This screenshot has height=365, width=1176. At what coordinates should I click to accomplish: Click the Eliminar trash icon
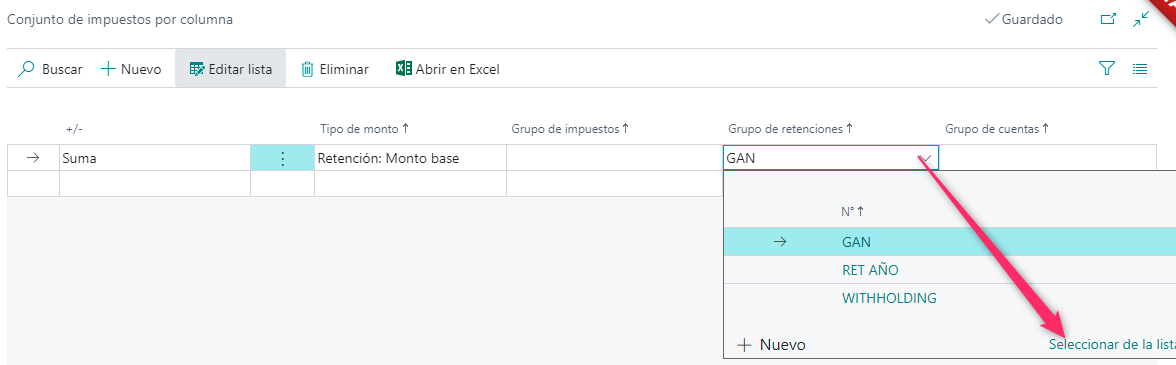coord(308,69)
